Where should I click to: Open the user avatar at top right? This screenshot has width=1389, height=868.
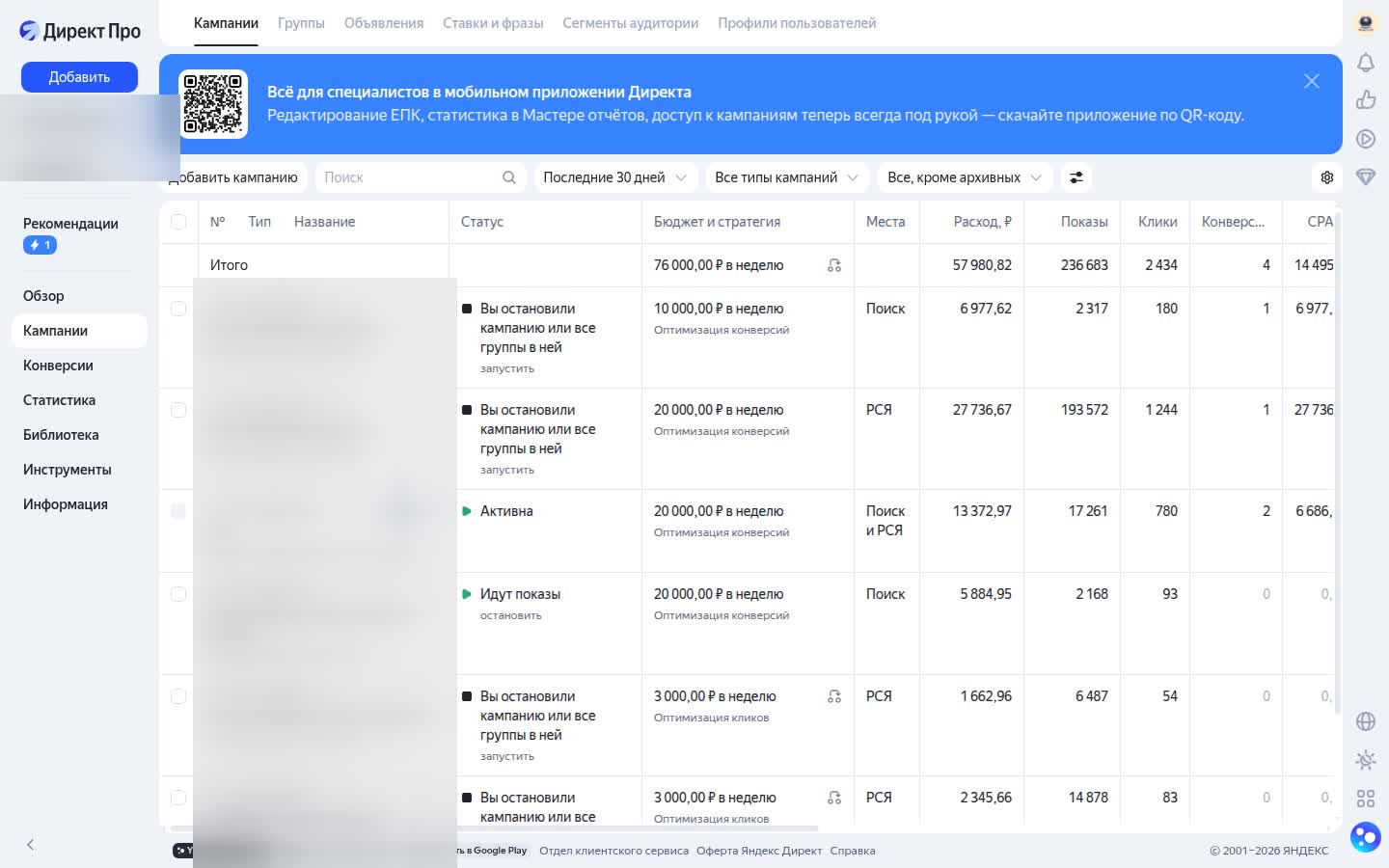pyautogui.click(x=1366, y=23)
